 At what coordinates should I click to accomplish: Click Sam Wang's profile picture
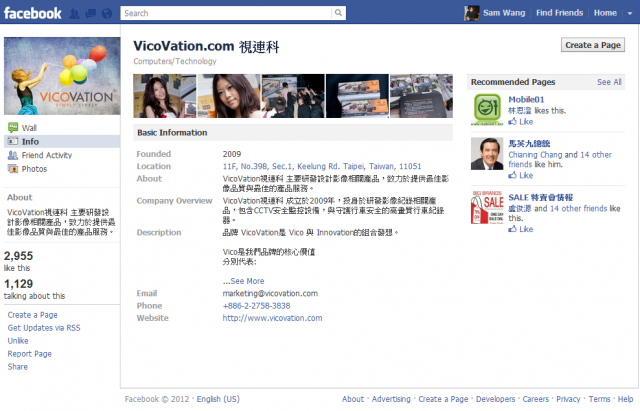pos(472,13)
